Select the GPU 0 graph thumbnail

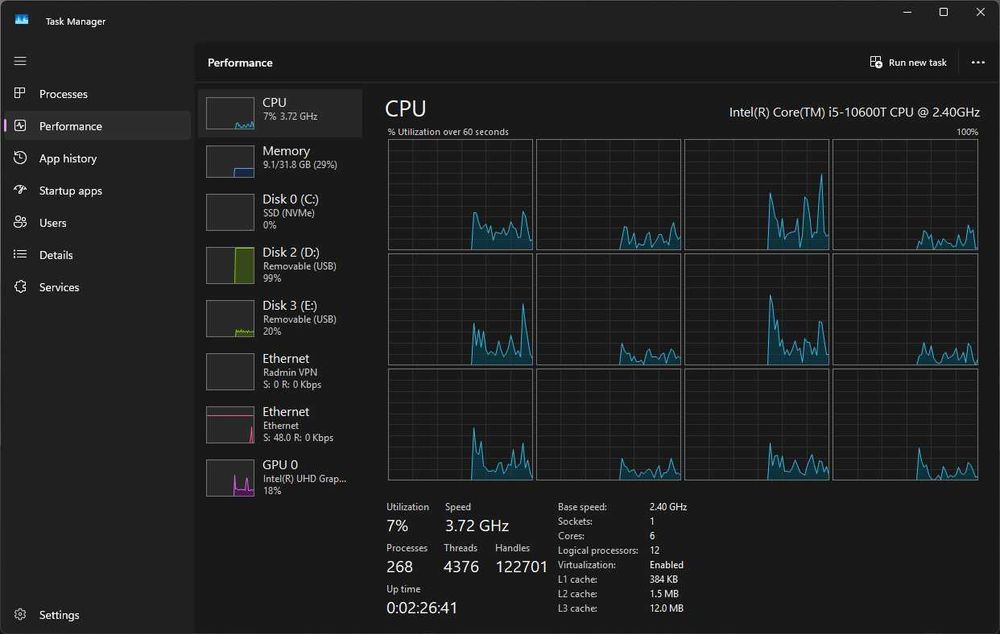pos(230,478)
